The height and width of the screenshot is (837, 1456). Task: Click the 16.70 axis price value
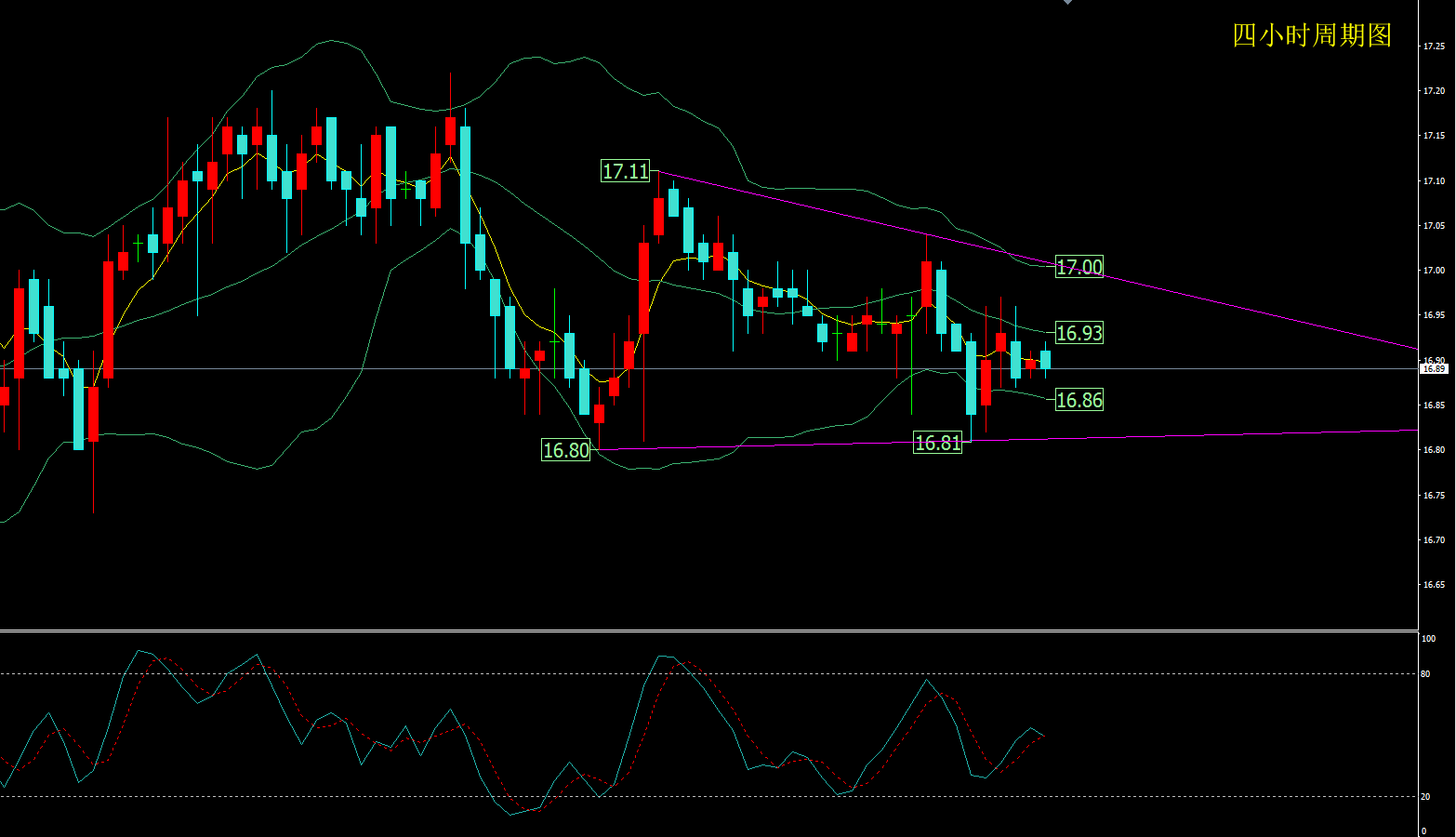[1434, 540]
